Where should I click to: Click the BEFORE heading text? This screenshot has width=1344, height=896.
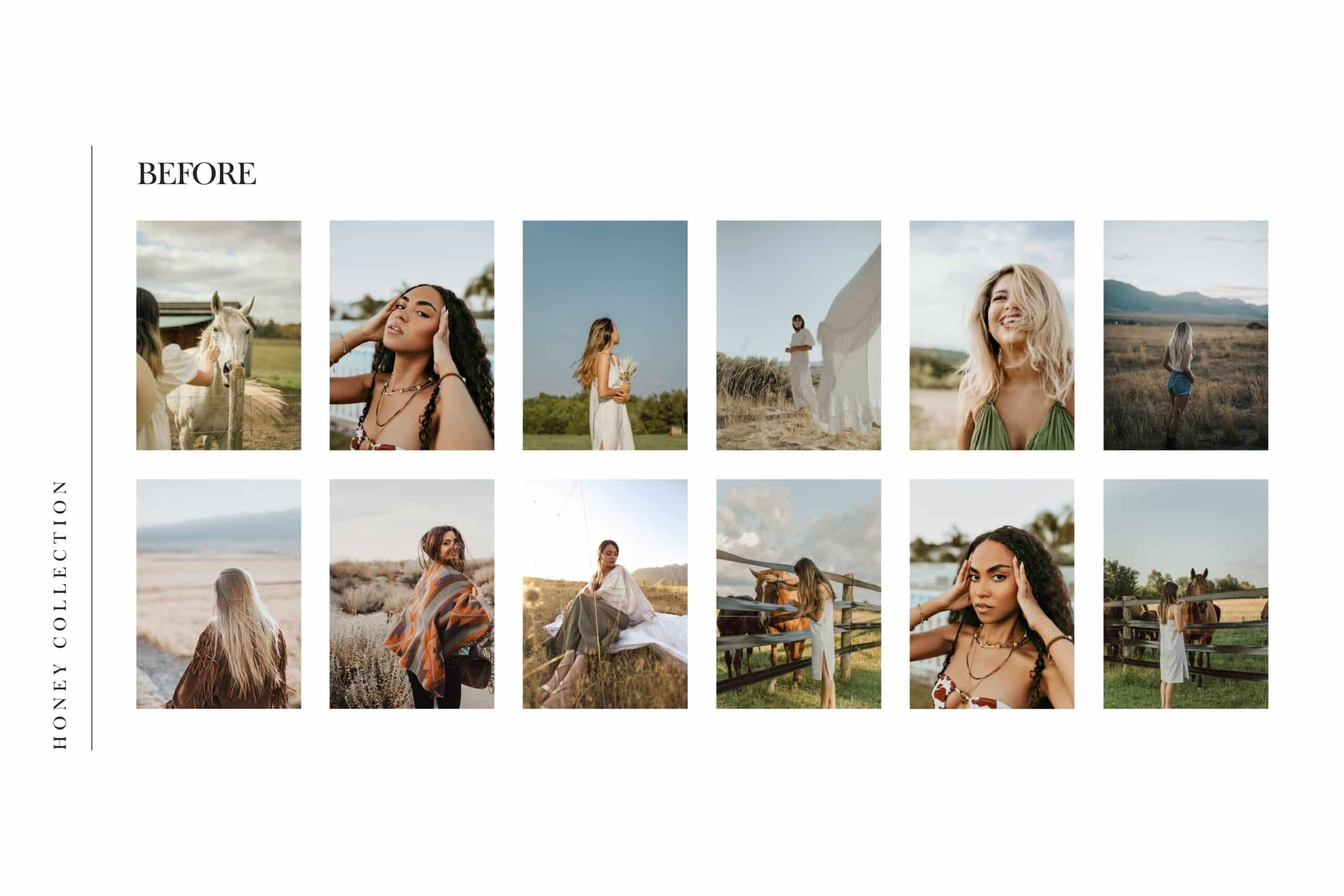click(x=196, y=174)
